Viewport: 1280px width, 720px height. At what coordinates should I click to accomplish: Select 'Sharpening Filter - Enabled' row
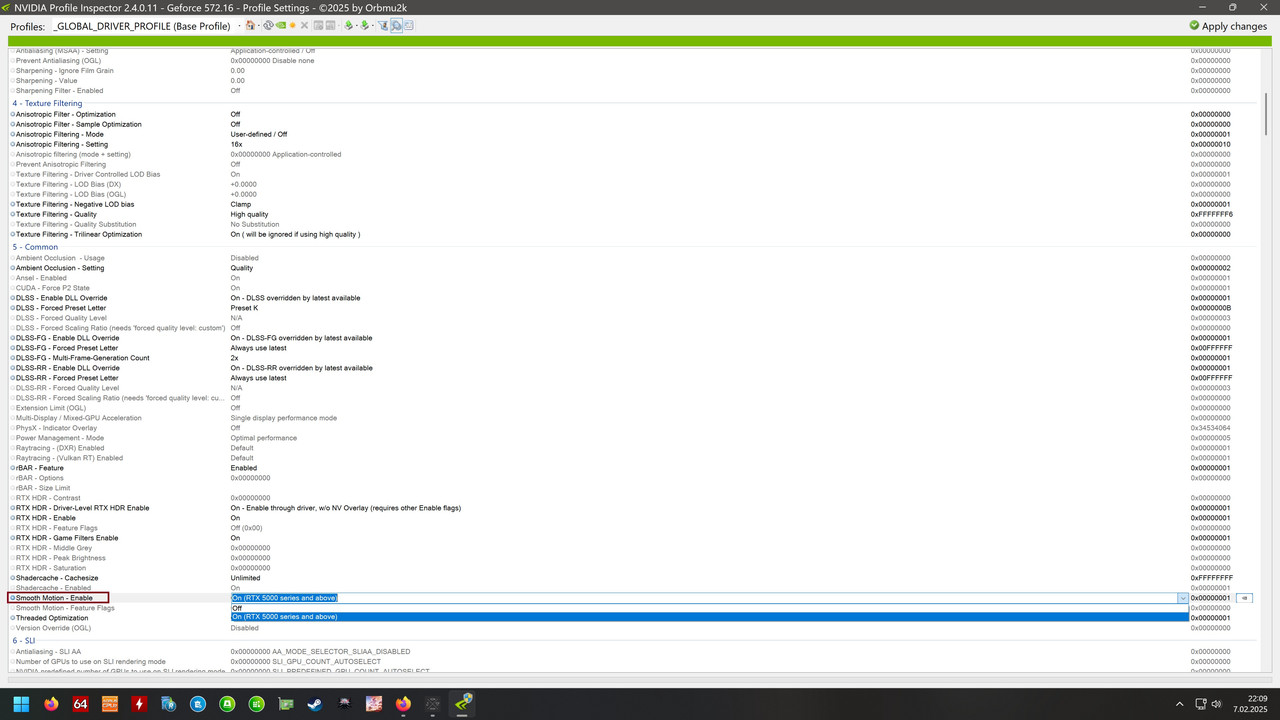click(634, 91)
